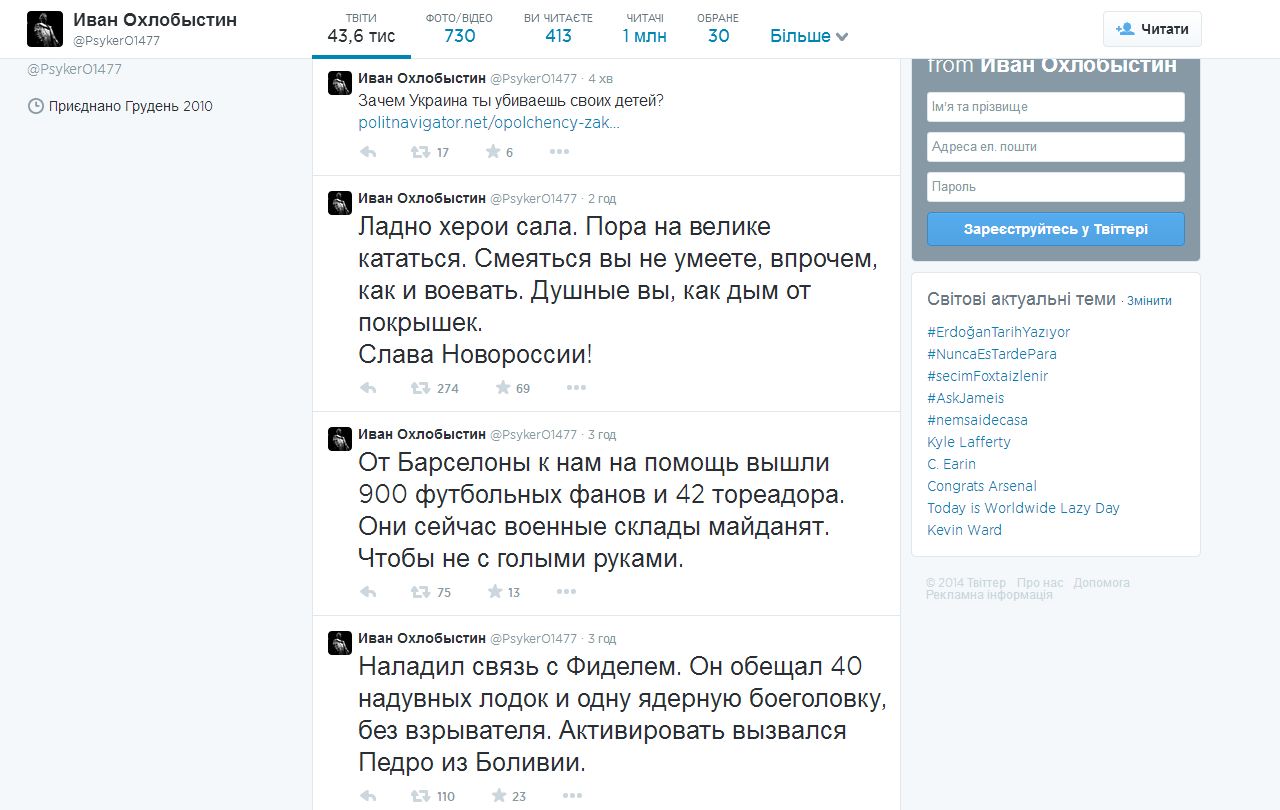This screenshot has height=810, width=1280.
Task: Reply to the 'Зачем Украина' tweet
Action: coord(368,152)
